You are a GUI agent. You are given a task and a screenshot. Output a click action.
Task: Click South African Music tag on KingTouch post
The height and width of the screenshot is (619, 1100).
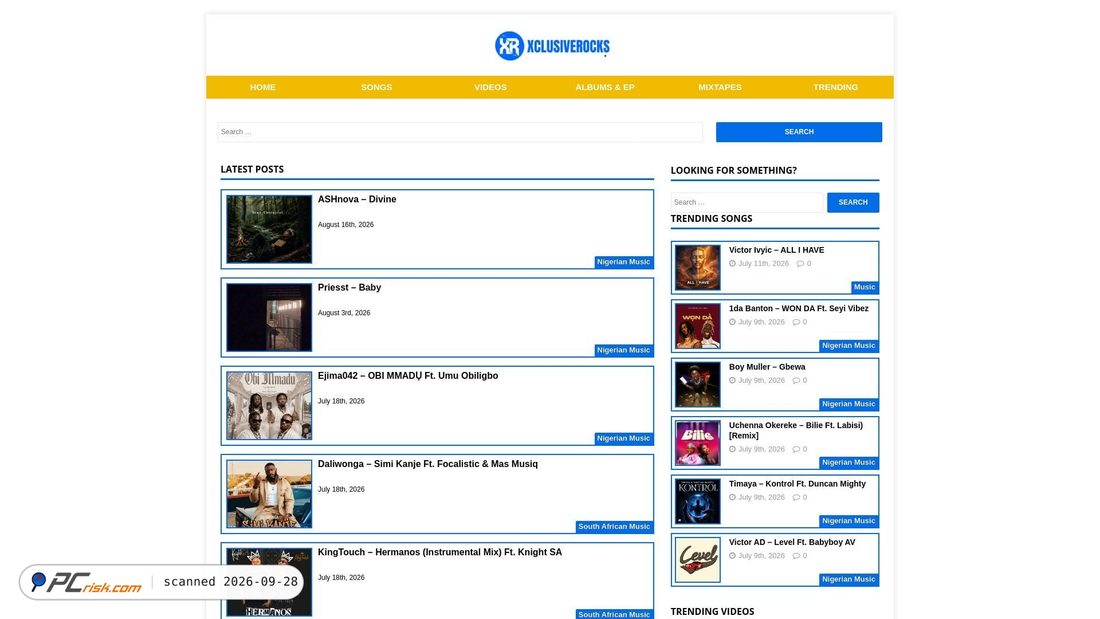[614, 615]
